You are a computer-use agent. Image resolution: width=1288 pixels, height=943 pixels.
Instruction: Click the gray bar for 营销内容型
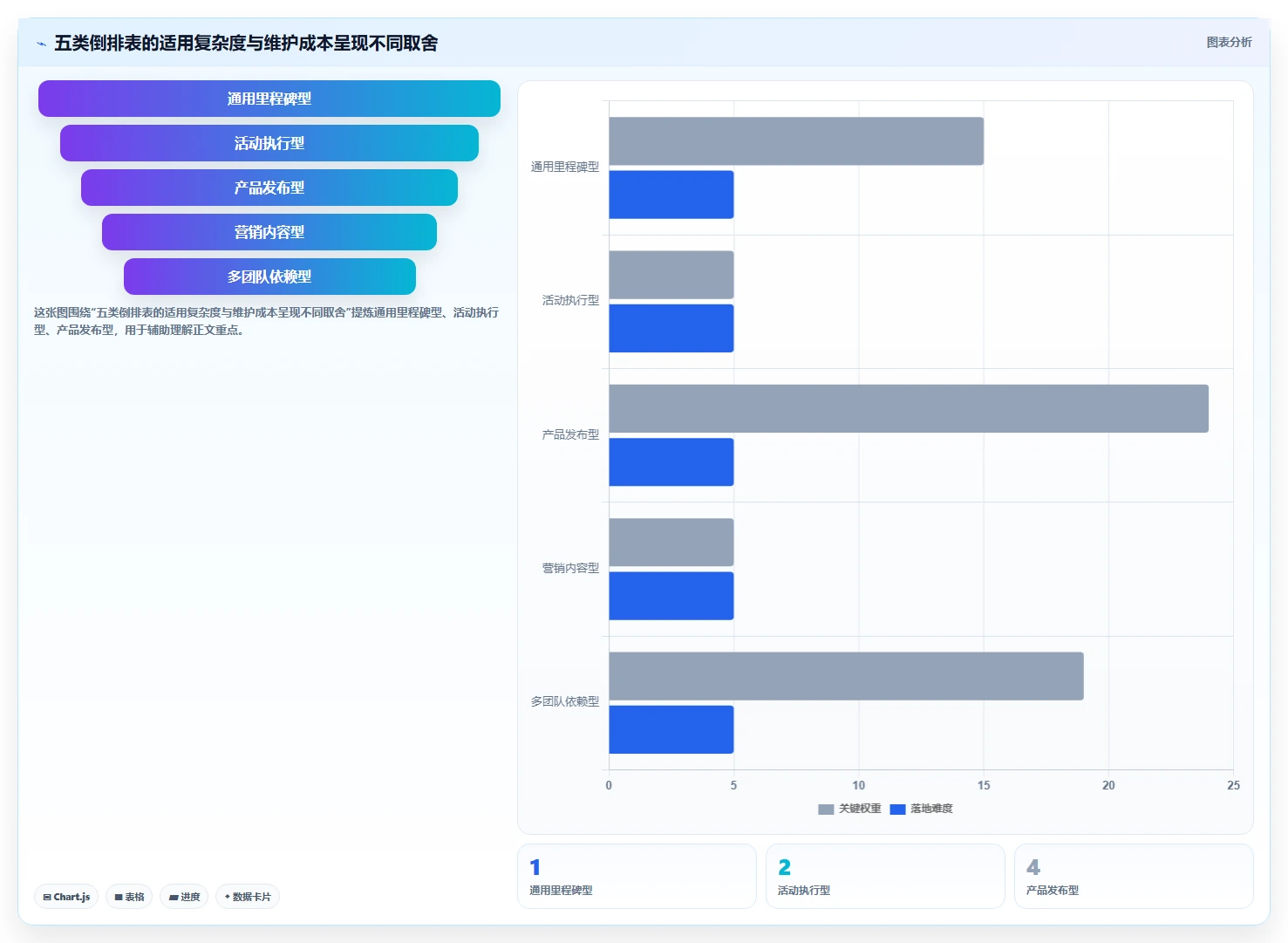(x=671, y=543)
